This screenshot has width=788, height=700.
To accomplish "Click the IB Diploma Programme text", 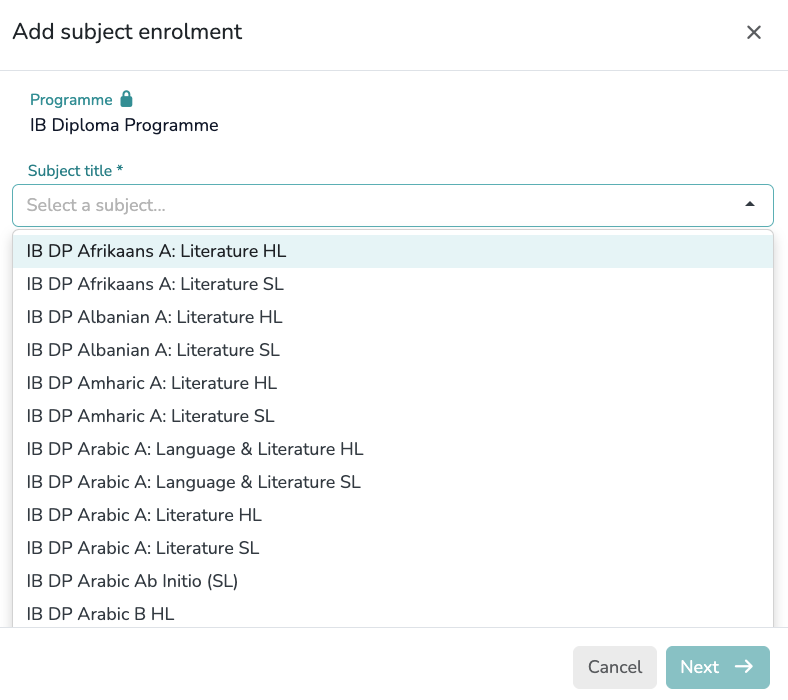I will coord(124,125).
